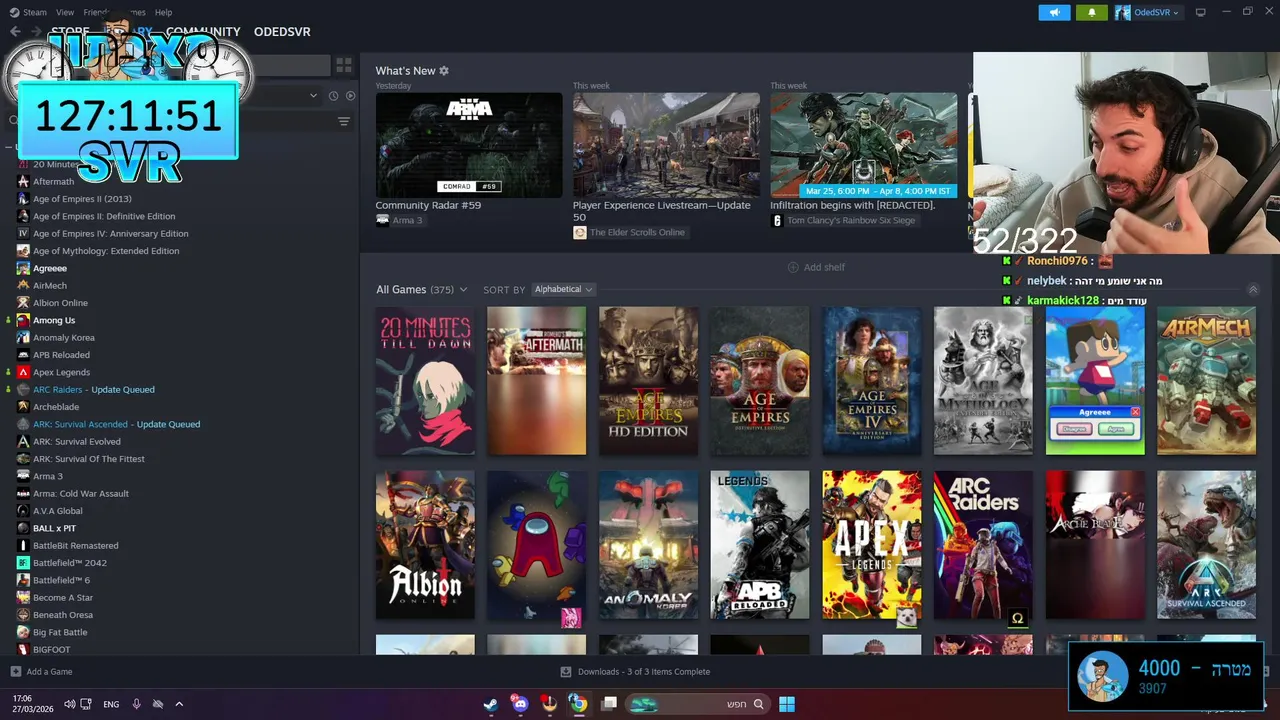Screen dimensions: 1280x720
Task: Select ARC Raiders - Update Queued entry
Action: coord(94,390)
